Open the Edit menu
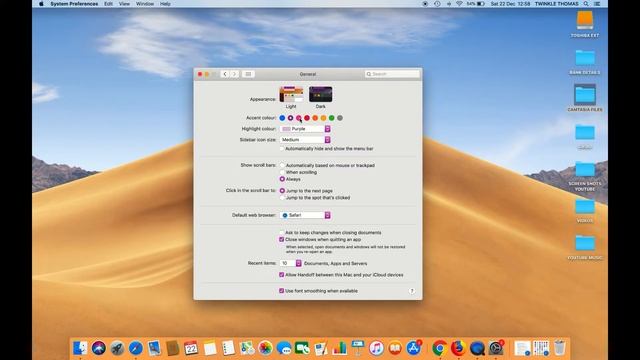The image size is (640, 360). coord(108,4)
